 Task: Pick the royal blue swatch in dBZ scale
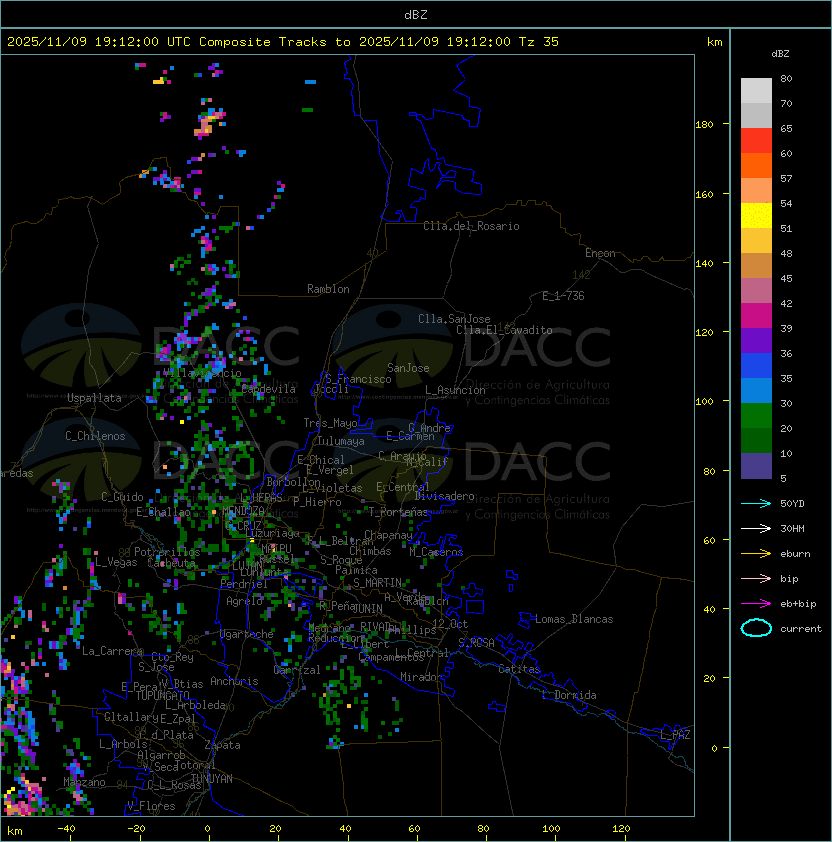tap(756, 366)
